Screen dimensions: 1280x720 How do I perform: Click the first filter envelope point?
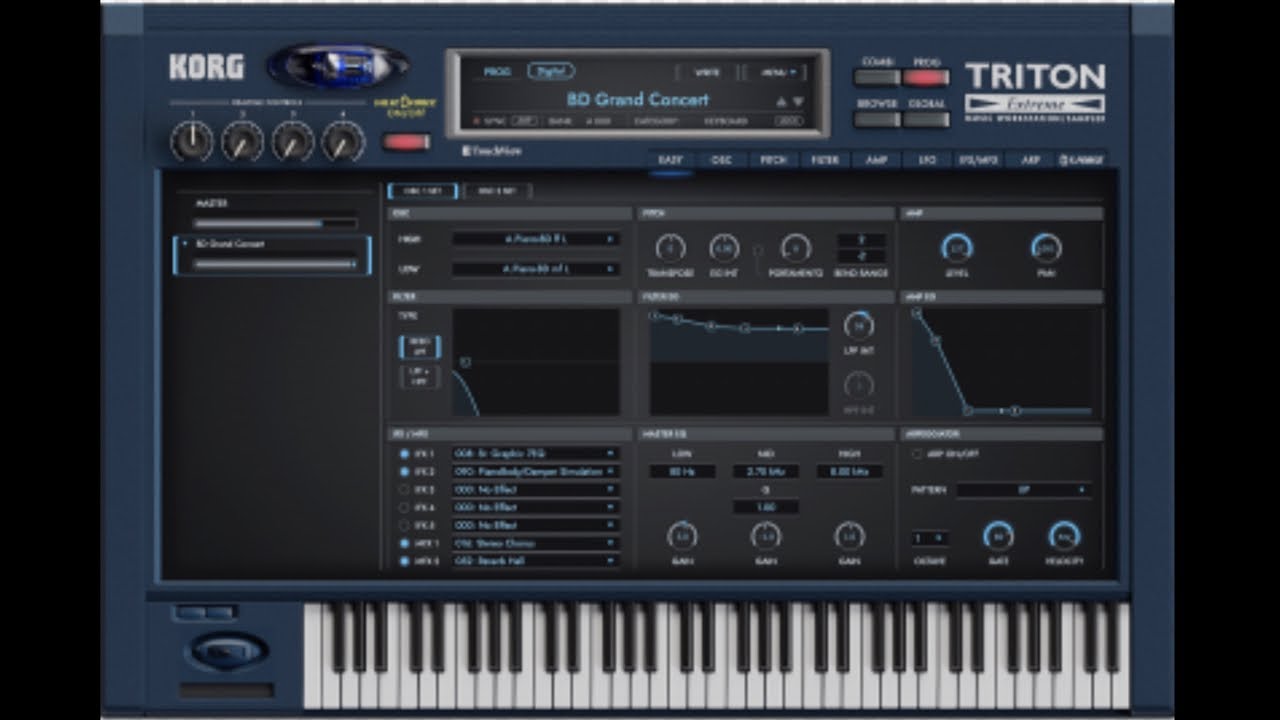[x=655, y=315]
